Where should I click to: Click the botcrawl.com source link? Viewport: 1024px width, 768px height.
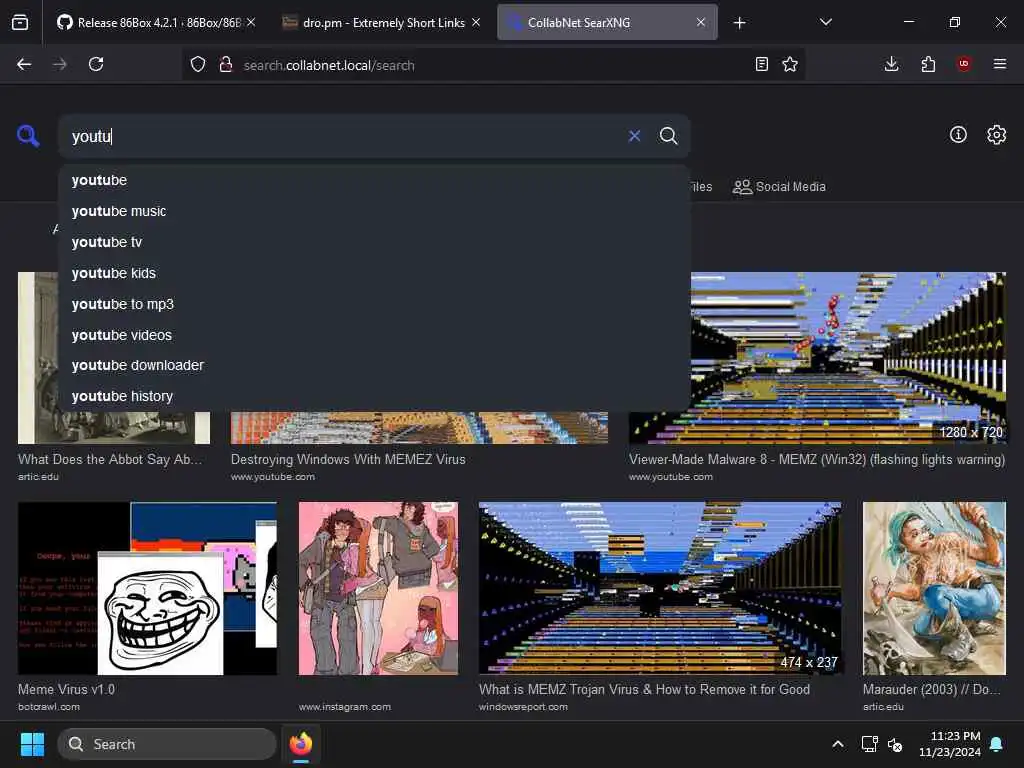[49, 707]
